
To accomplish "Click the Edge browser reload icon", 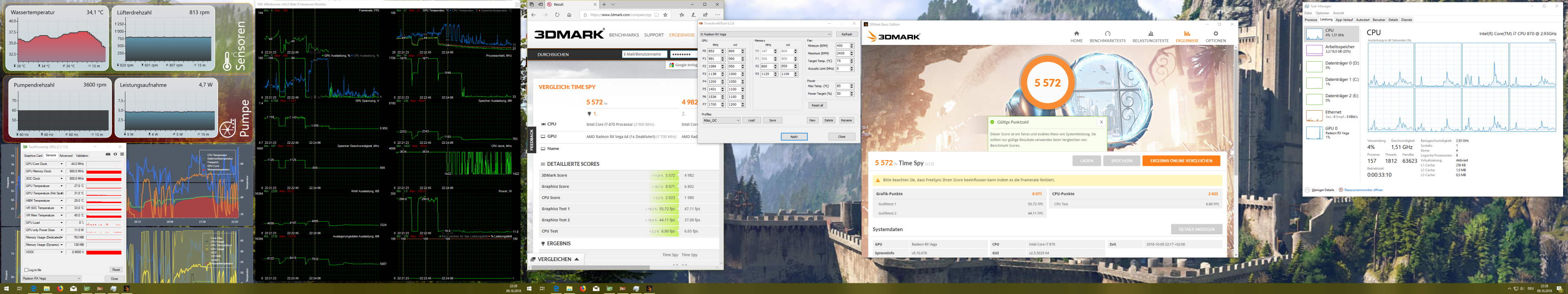I will point(557,15).
